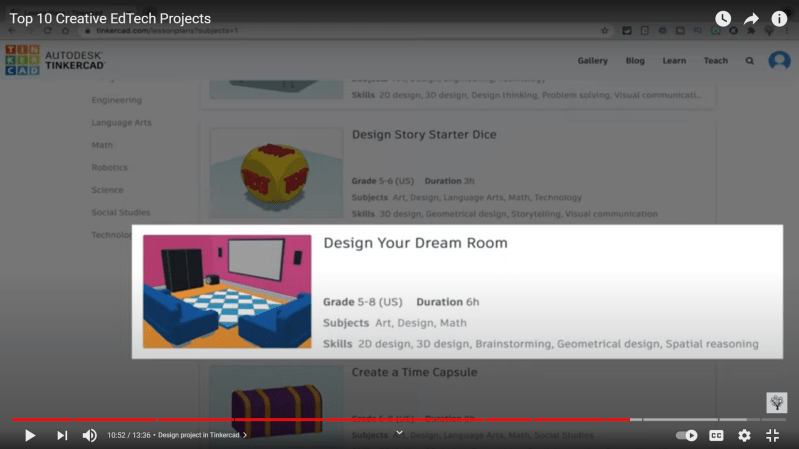
Task: Mute the video volume
Action: click(x=89, y=435)
